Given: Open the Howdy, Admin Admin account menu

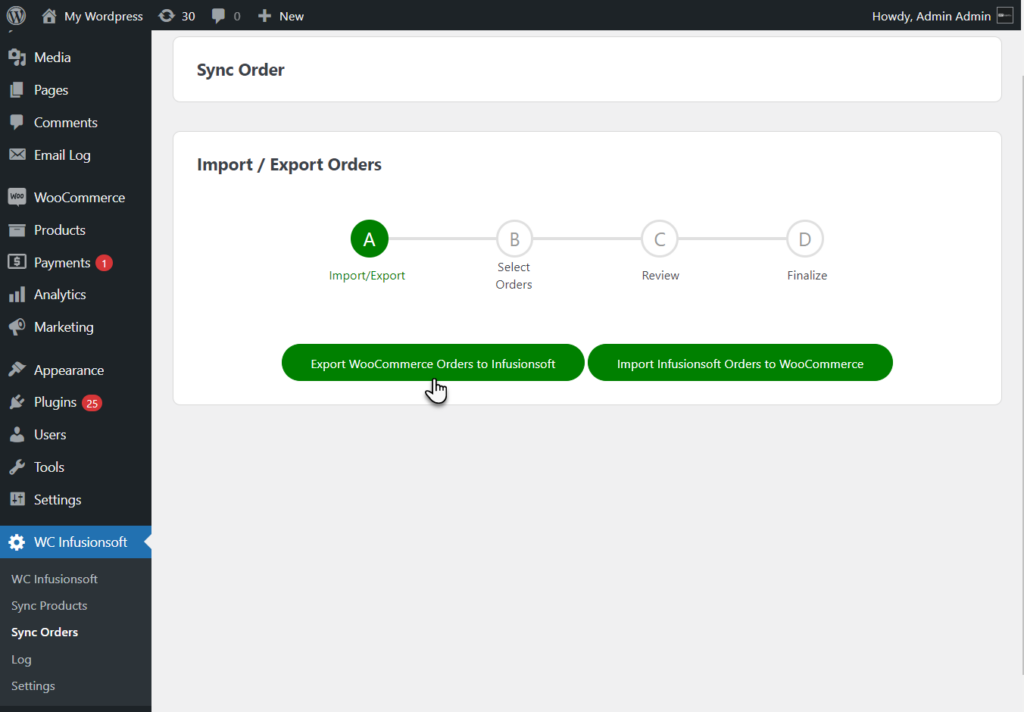Looking at the screenshot, I should tap(942, 16).
